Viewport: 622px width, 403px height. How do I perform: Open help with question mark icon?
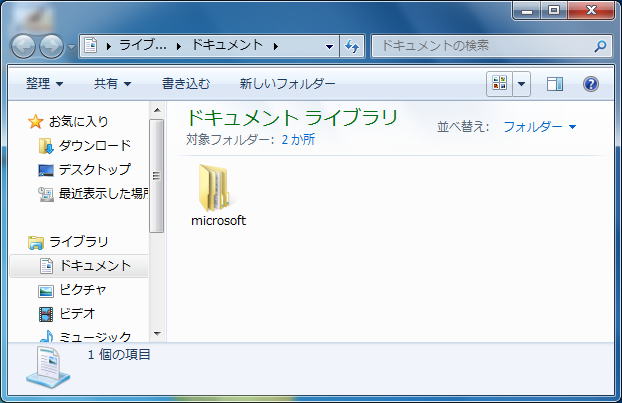pos(591,84)
